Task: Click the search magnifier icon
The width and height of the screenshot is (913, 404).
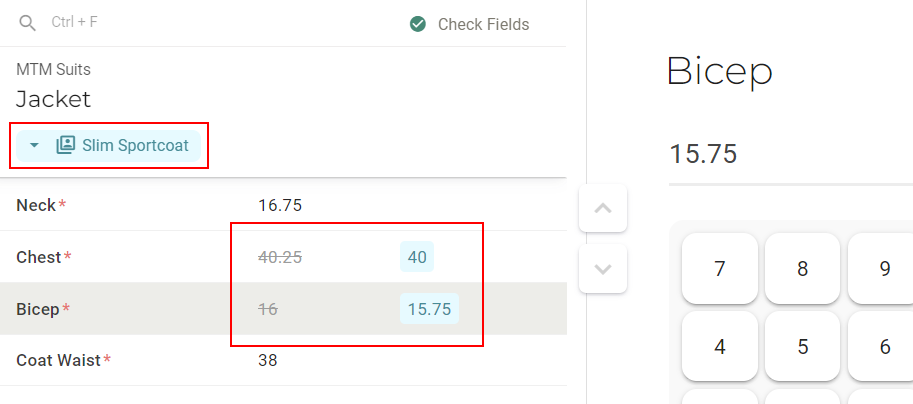Action: pyautogui.click(x=27, y=23)
